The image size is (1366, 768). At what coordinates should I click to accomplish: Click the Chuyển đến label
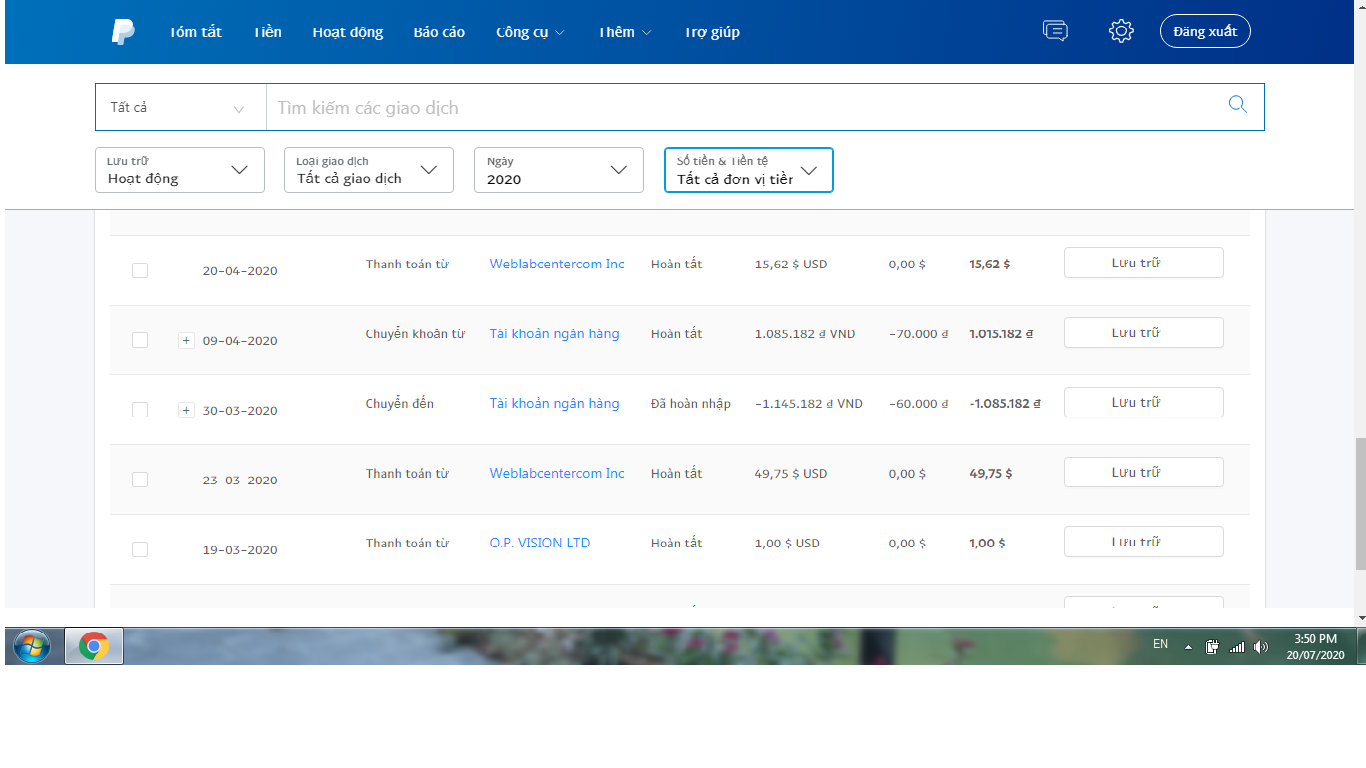point(400,404)
